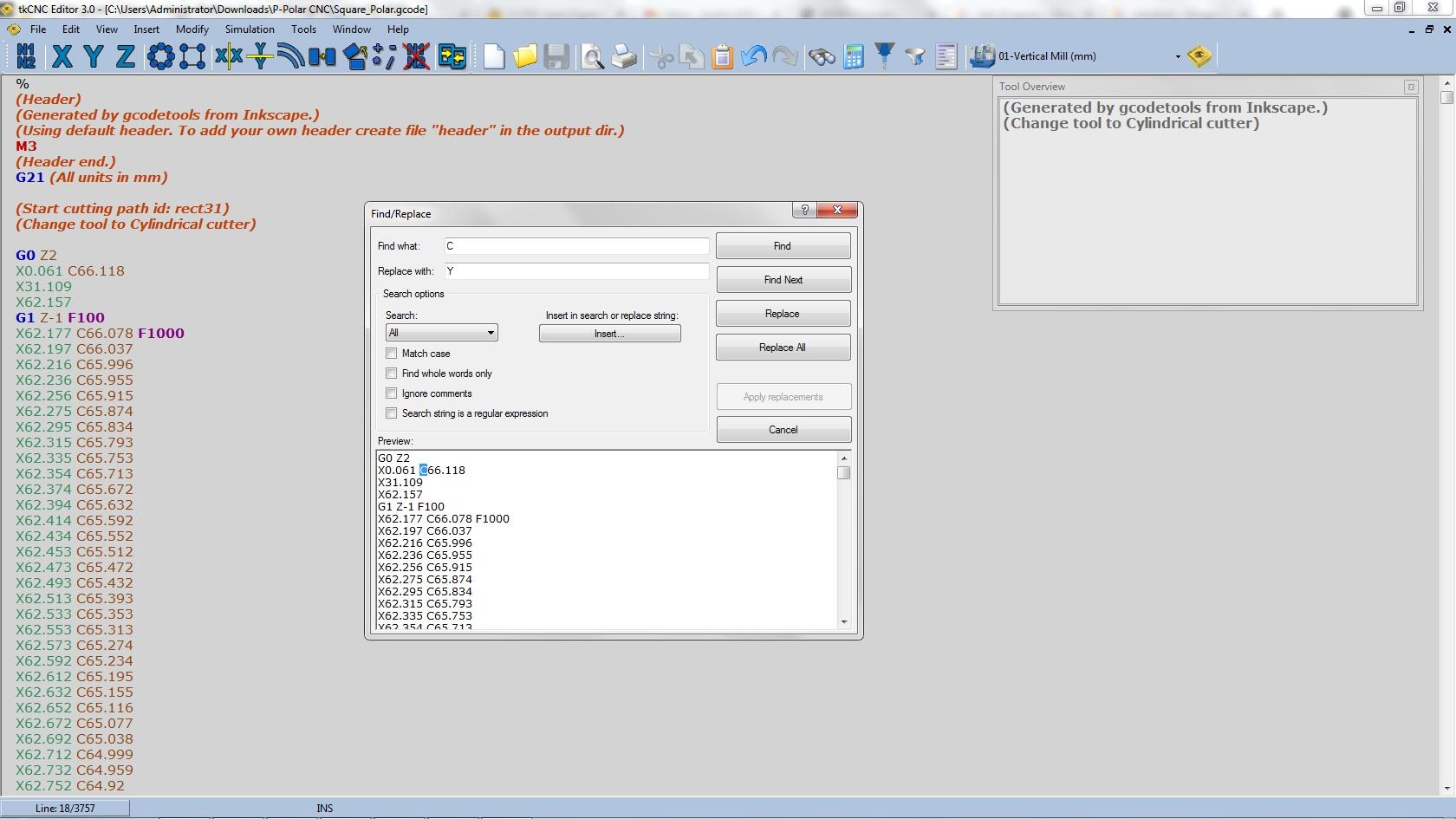The image size is (1456, 819).
Task: Click the Replace button
Action: click(783, 314)
